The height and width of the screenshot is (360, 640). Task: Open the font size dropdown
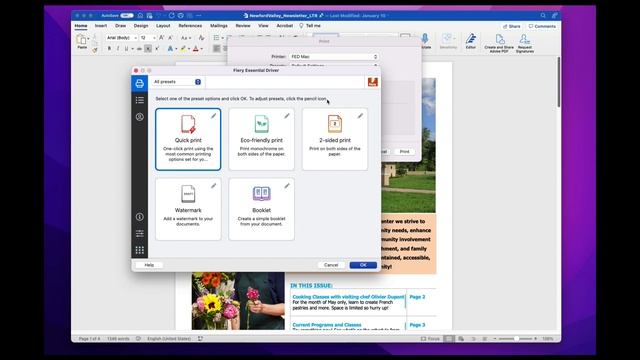tap(148, 38)
